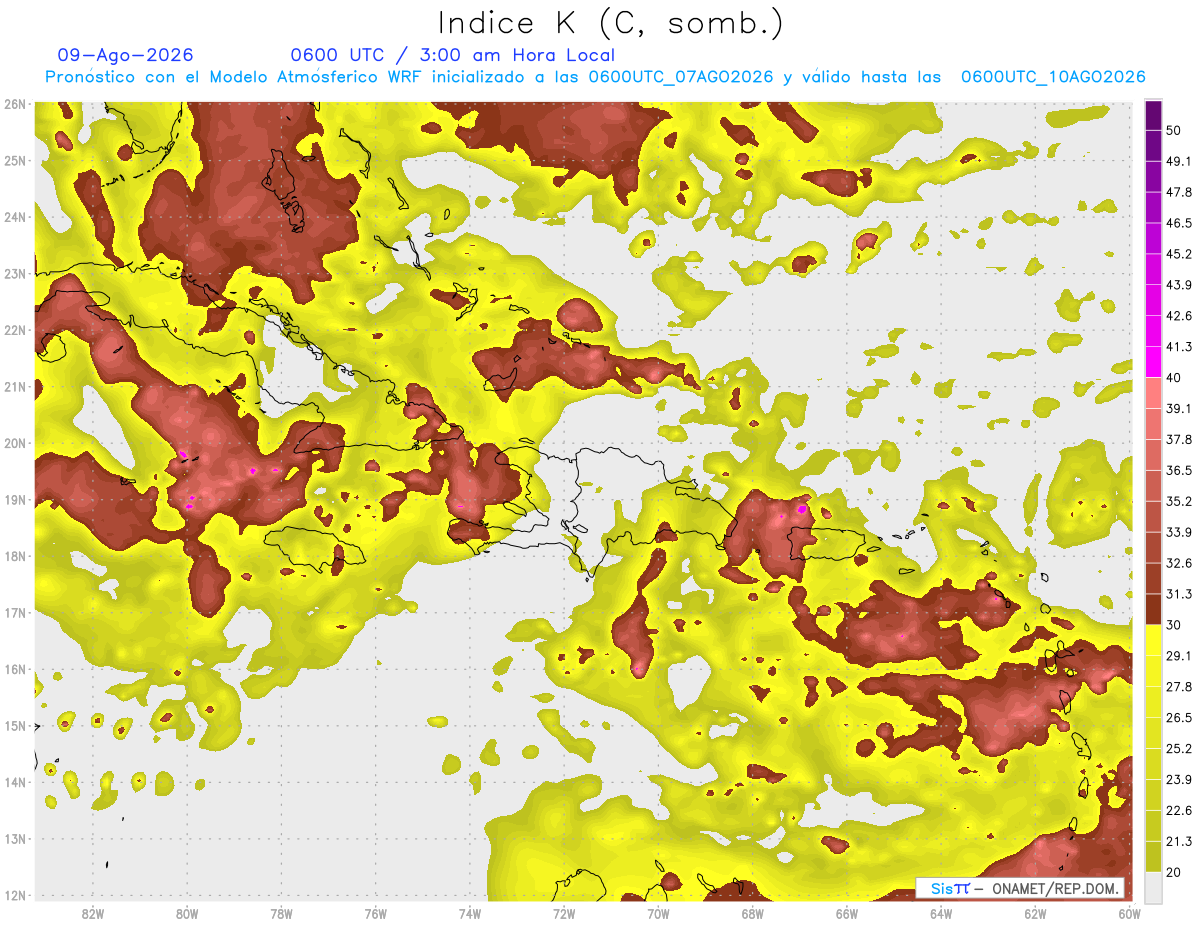Click the 21N latitude label
Screen dimensions: 1200x927
point(15,386)
